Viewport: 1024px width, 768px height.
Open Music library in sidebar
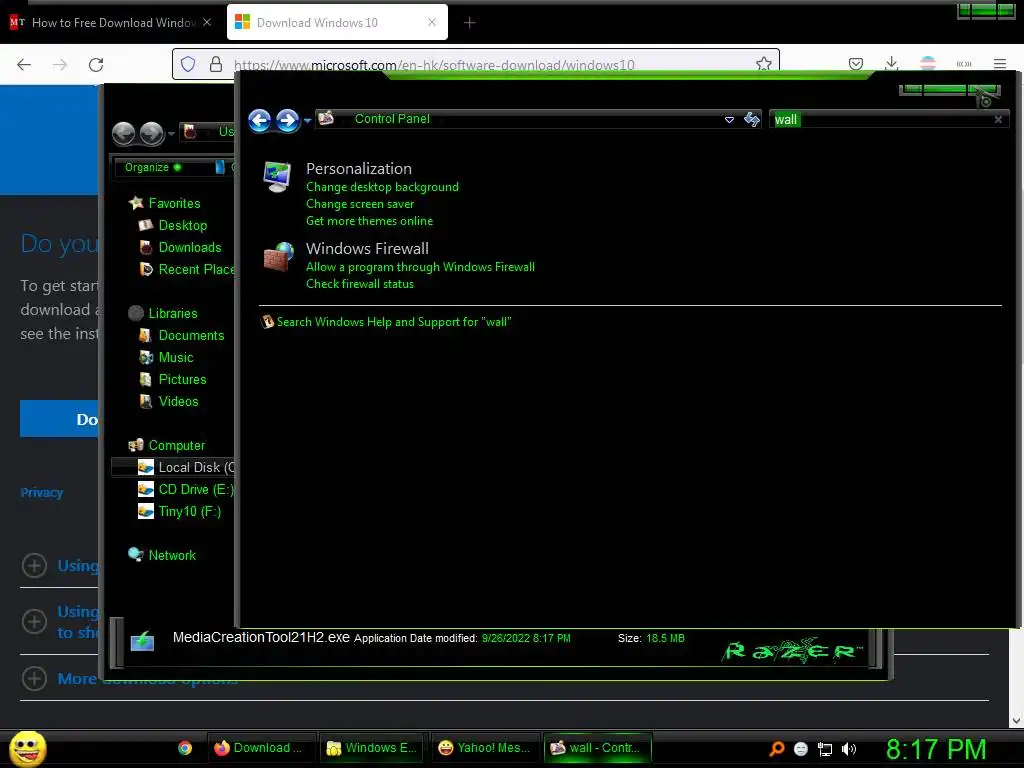176,357
